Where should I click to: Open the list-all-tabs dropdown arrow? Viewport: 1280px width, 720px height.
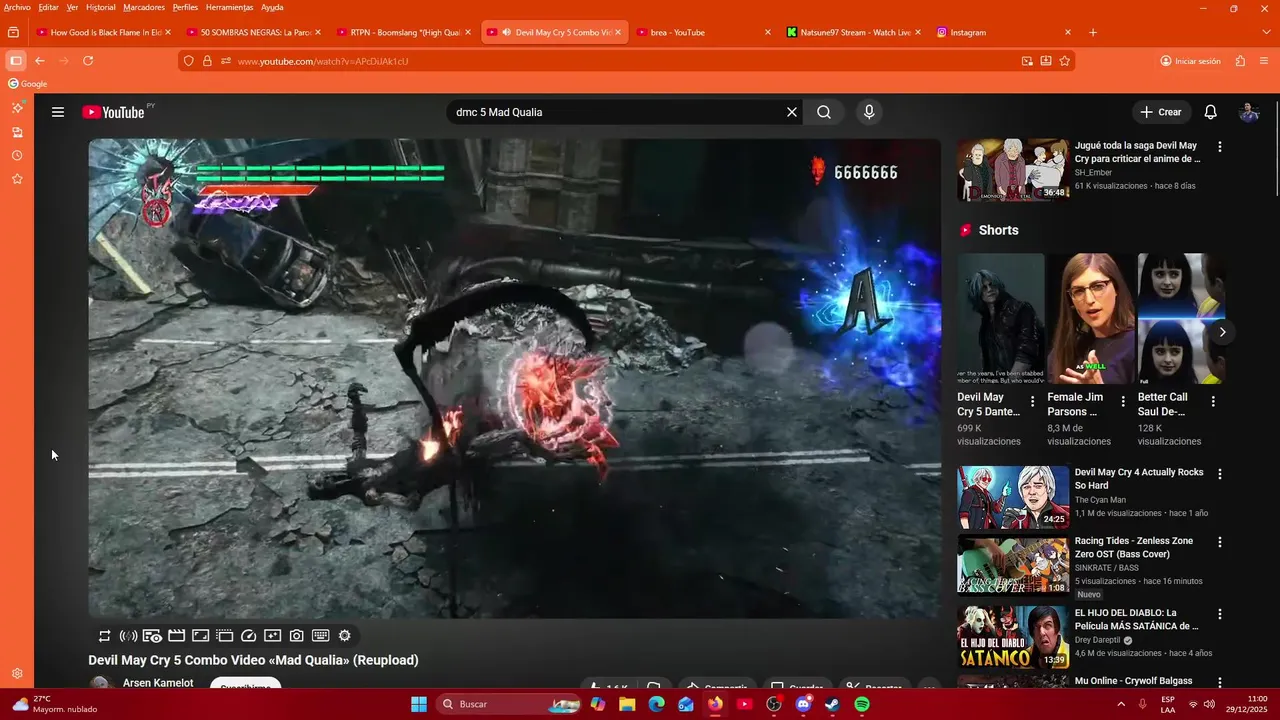[x=1267, y=32]
